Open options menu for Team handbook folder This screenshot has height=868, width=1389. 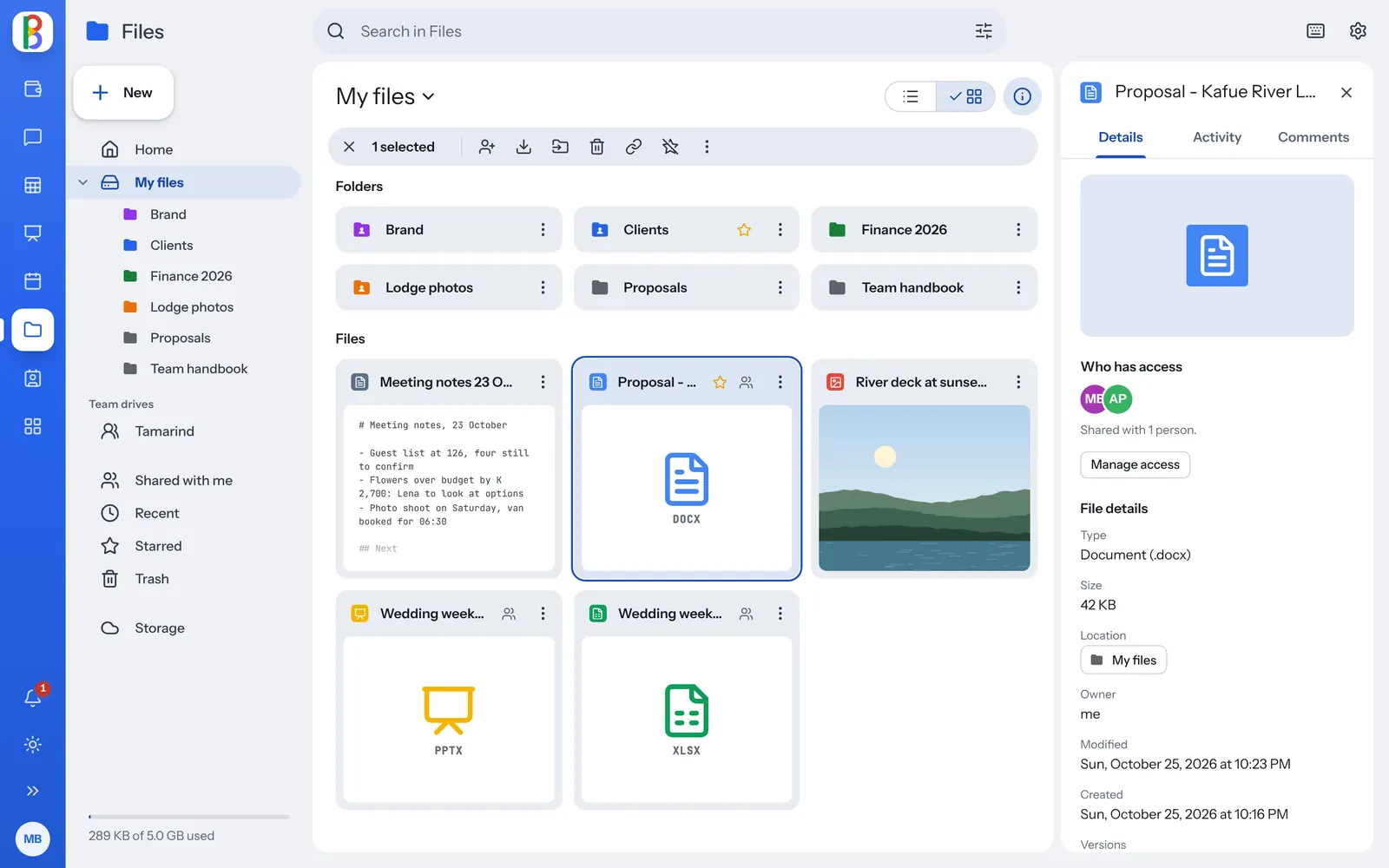tap(1018, 287)
